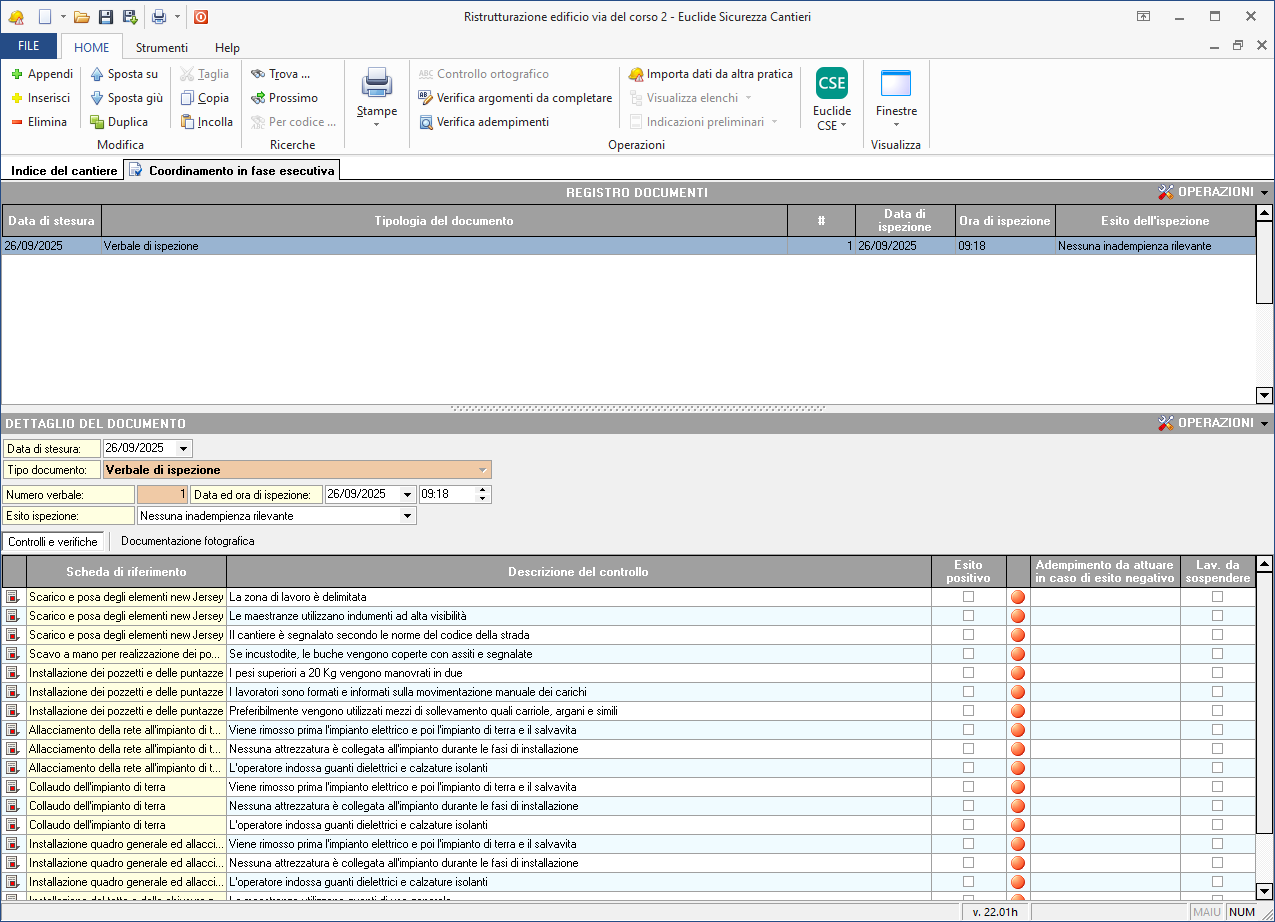Switch to the Documentazione fotografica tab

pyautogui.click(x=187, y=541)
